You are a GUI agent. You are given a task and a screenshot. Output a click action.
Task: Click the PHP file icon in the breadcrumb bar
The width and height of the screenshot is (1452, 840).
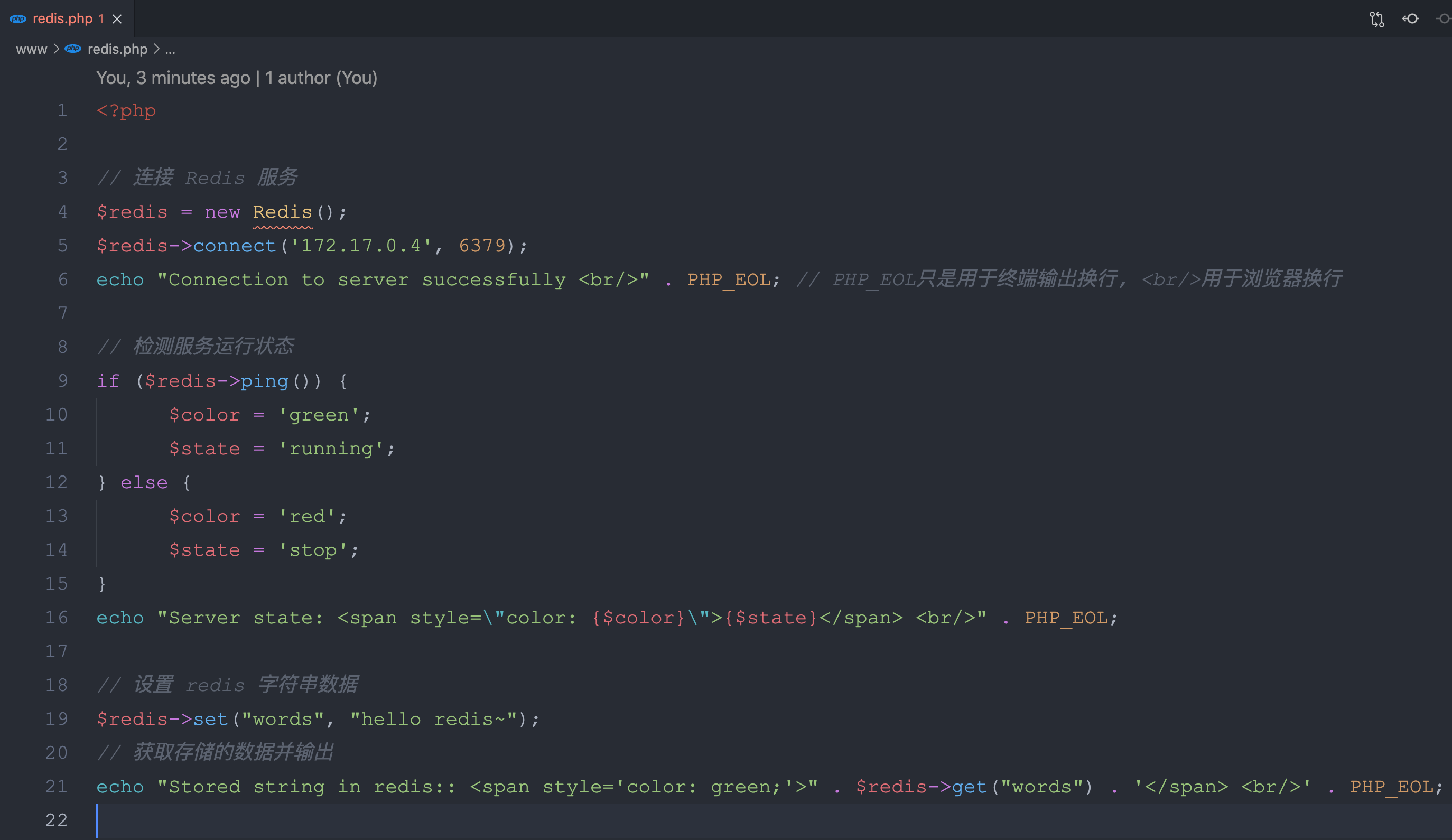click(72, 49)
